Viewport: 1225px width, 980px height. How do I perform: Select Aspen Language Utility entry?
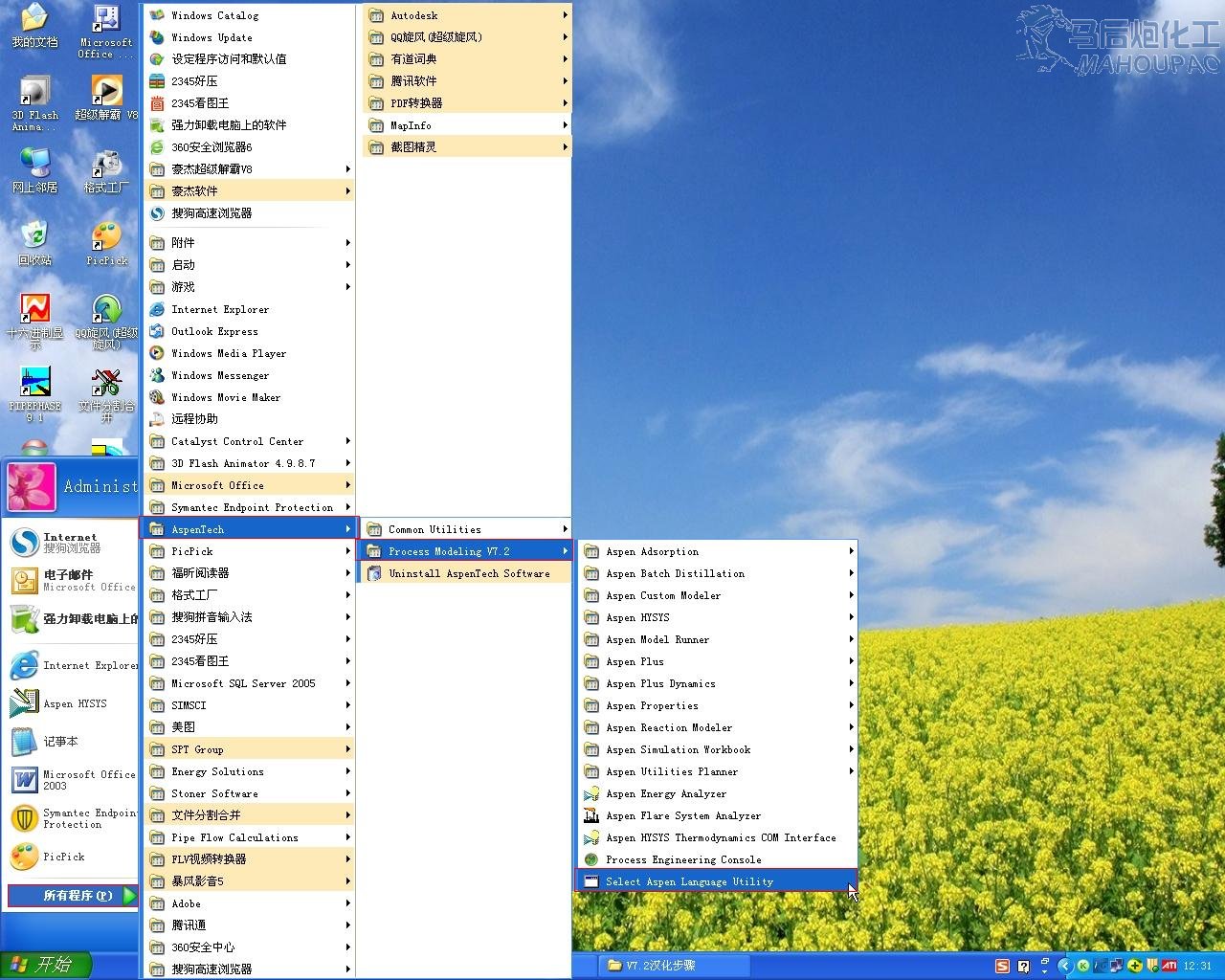coord(717,881)
